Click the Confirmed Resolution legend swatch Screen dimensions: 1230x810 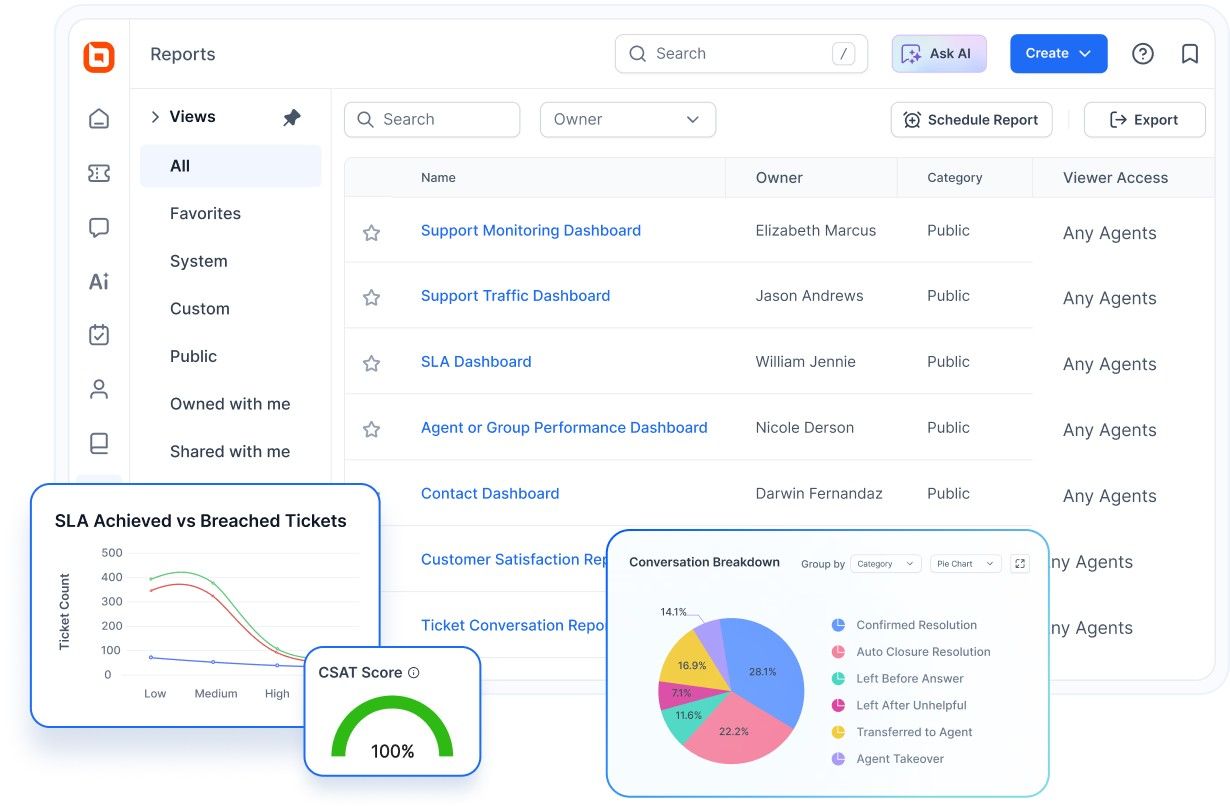pos(838,625)
